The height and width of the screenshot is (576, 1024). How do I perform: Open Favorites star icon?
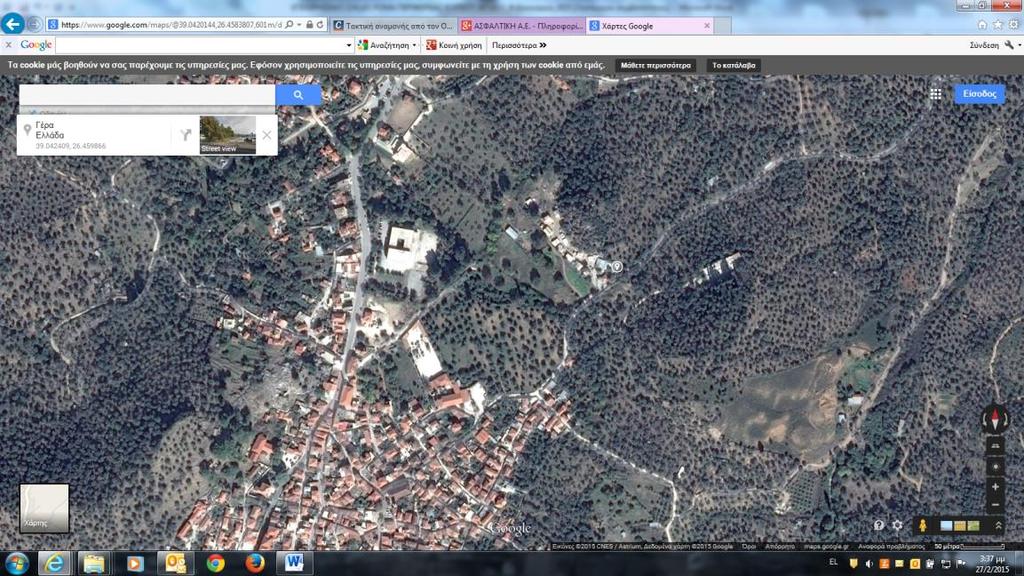tap(998, 25)
